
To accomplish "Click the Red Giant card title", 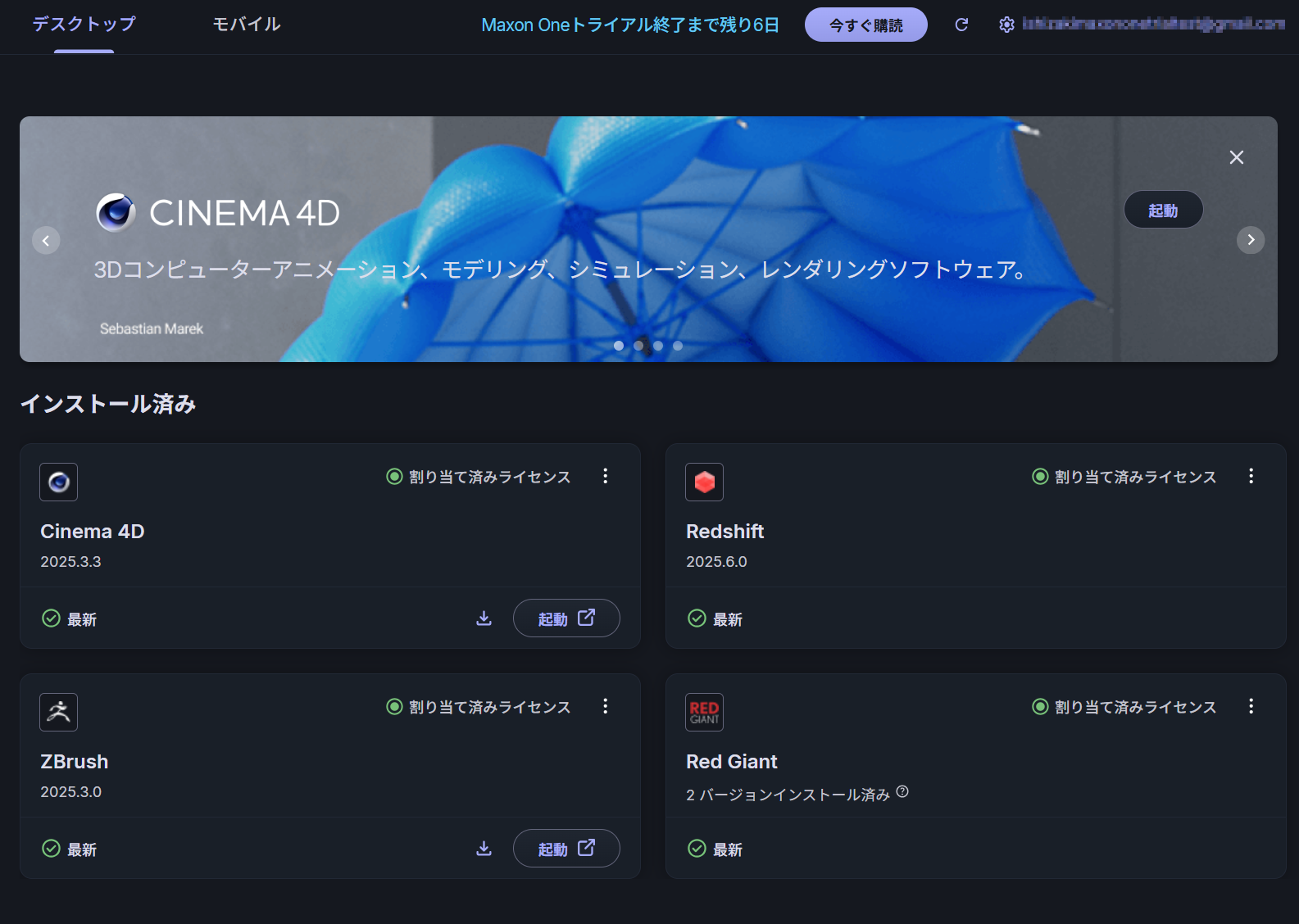I will pos(732,762).
